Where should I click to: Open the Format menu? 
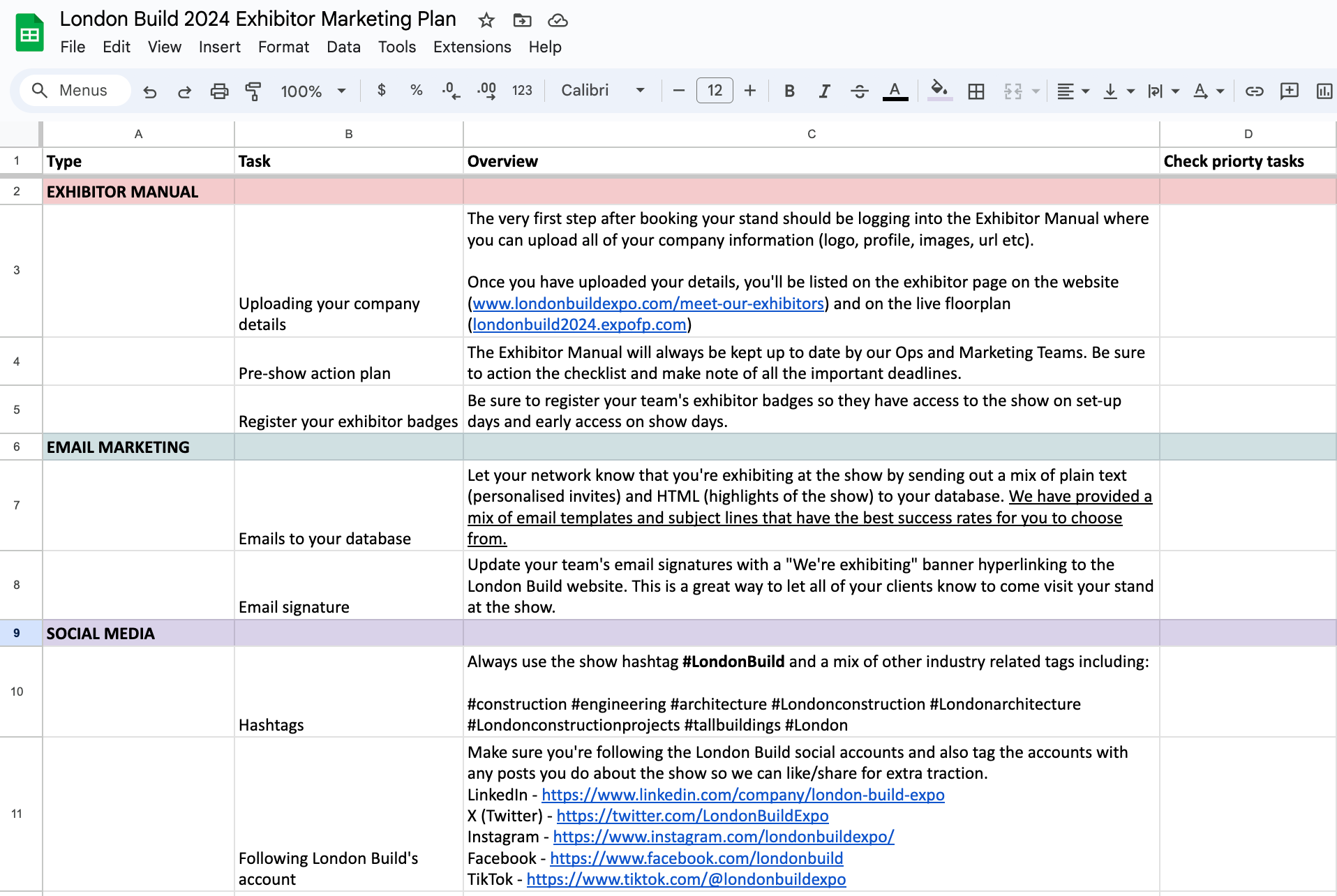283,47
